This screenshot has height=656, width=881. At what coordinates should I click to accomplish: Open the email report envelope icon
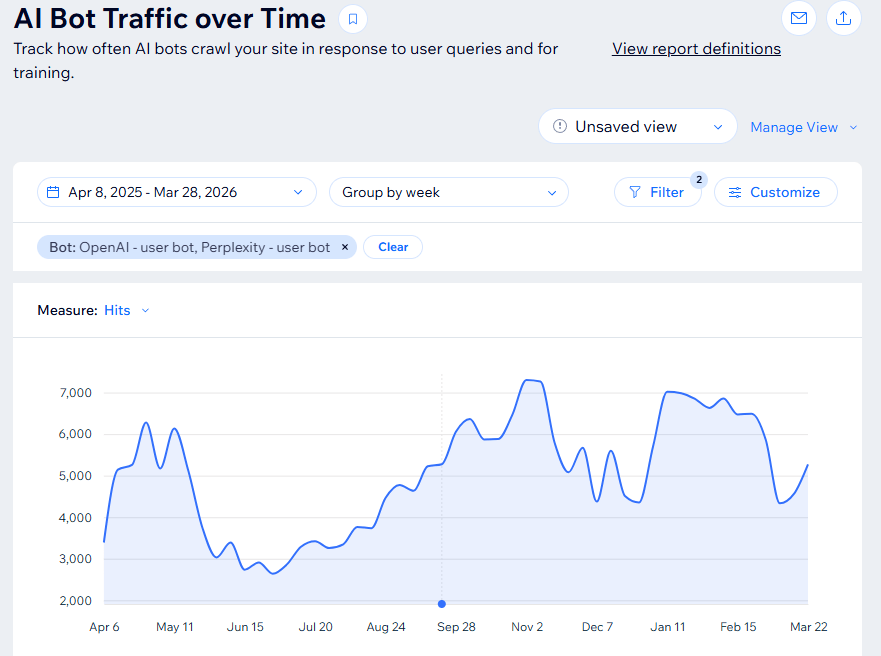pyautogui.click(x=798, y=18)
